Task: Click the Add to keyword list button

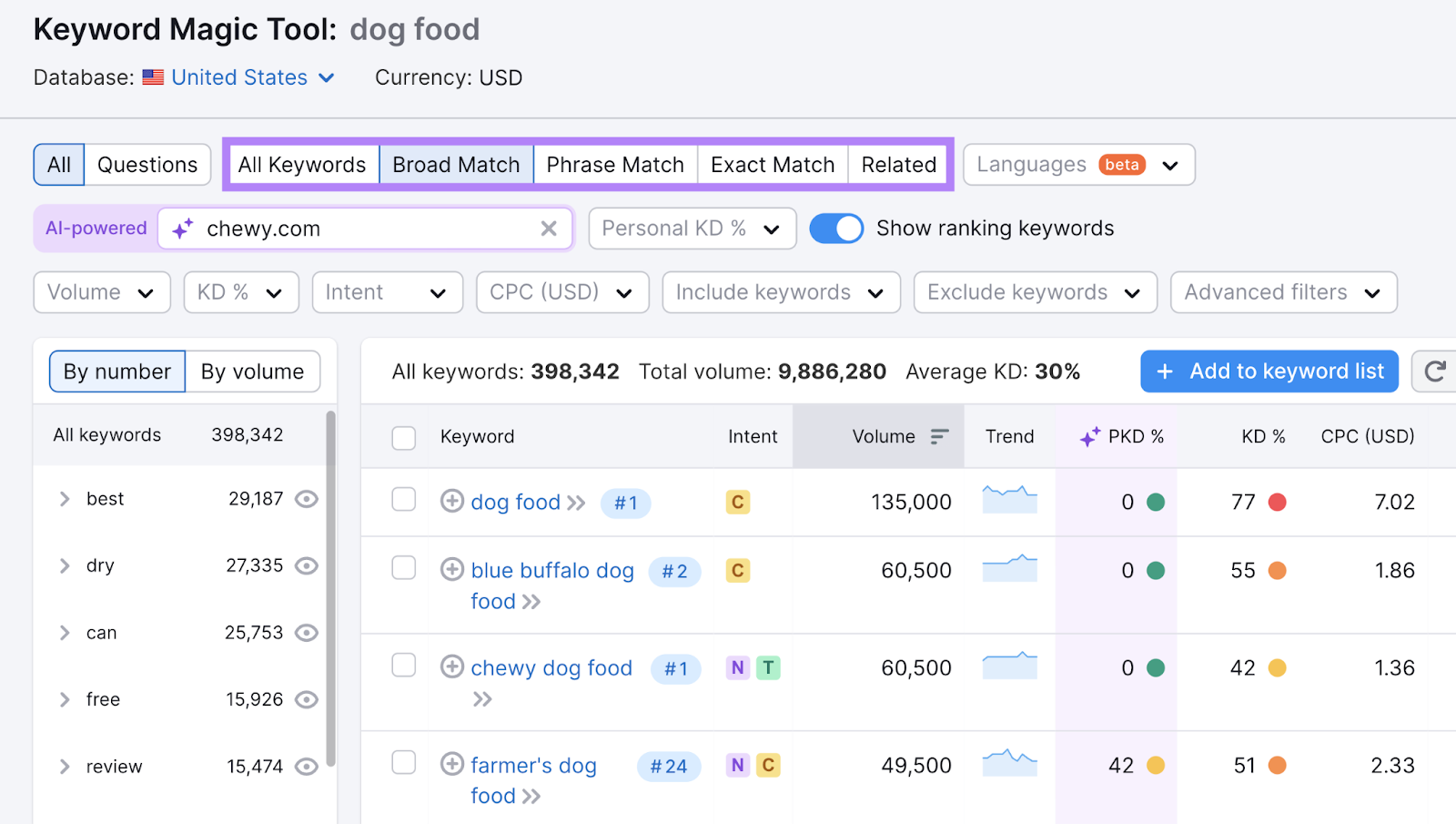Action: 1269,371
